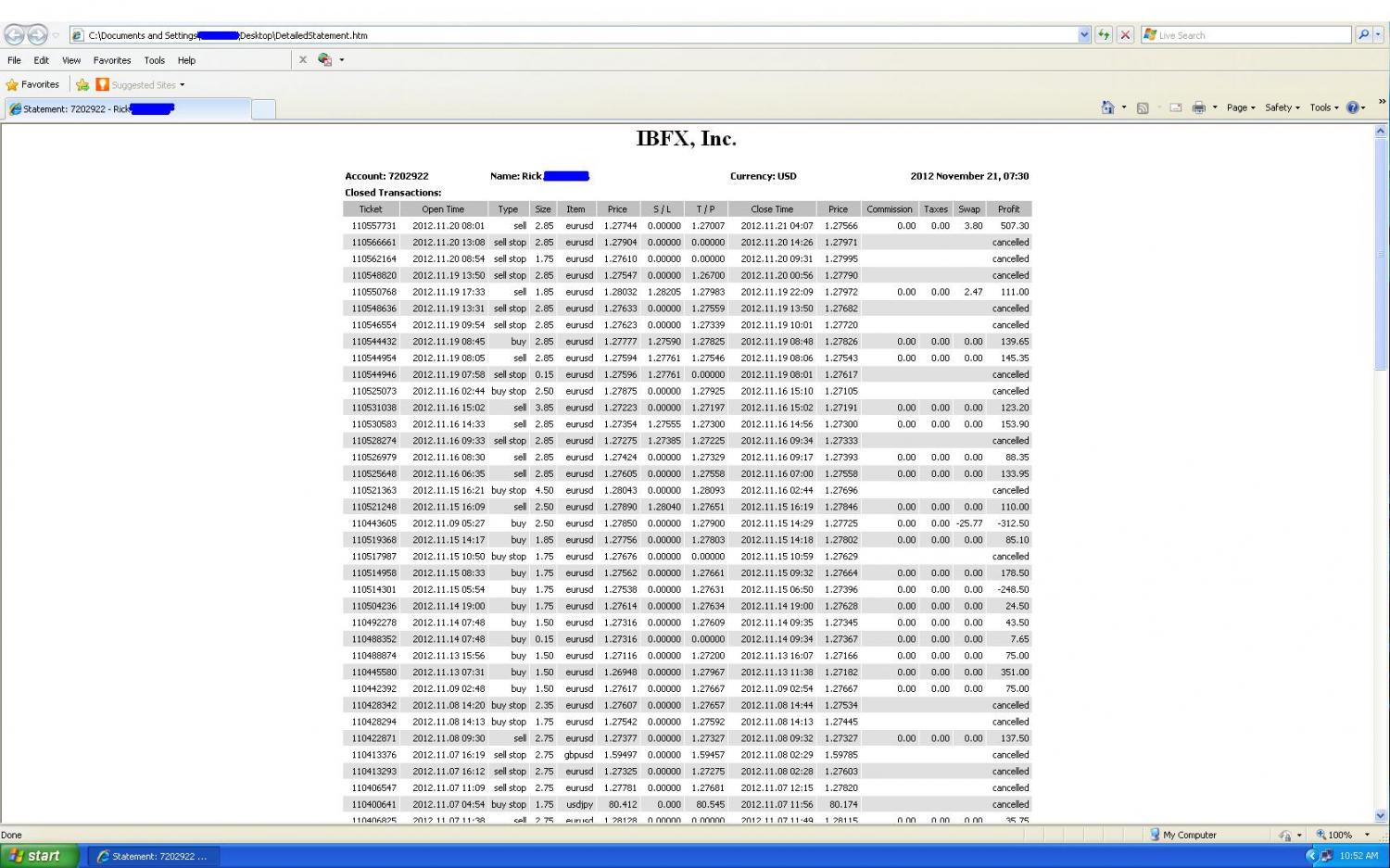Open the Safety command bar menu
The width and height of the screenshot is (1390, 868).
coord(1283,107)
